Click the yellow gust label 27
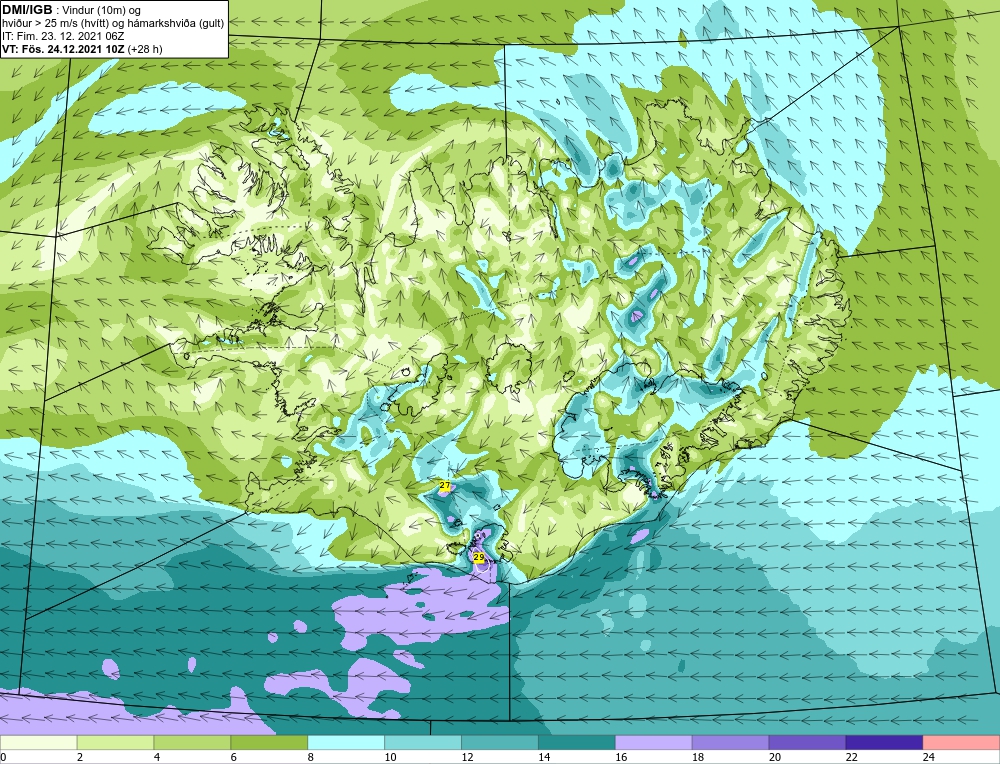Image resolution: width=1000 pixels, height=764 pixels. pyautogui.click(x=445, y=486)
